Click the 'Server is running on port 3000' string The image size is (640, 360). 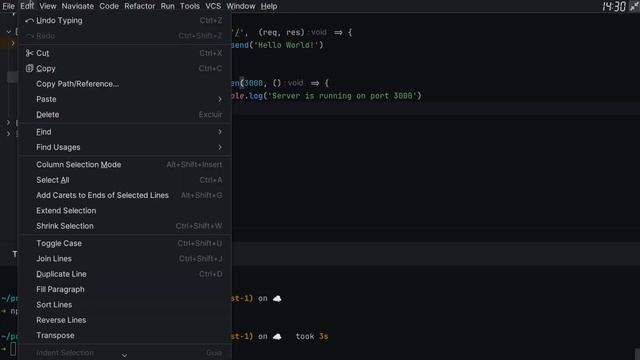pos(342,96)
